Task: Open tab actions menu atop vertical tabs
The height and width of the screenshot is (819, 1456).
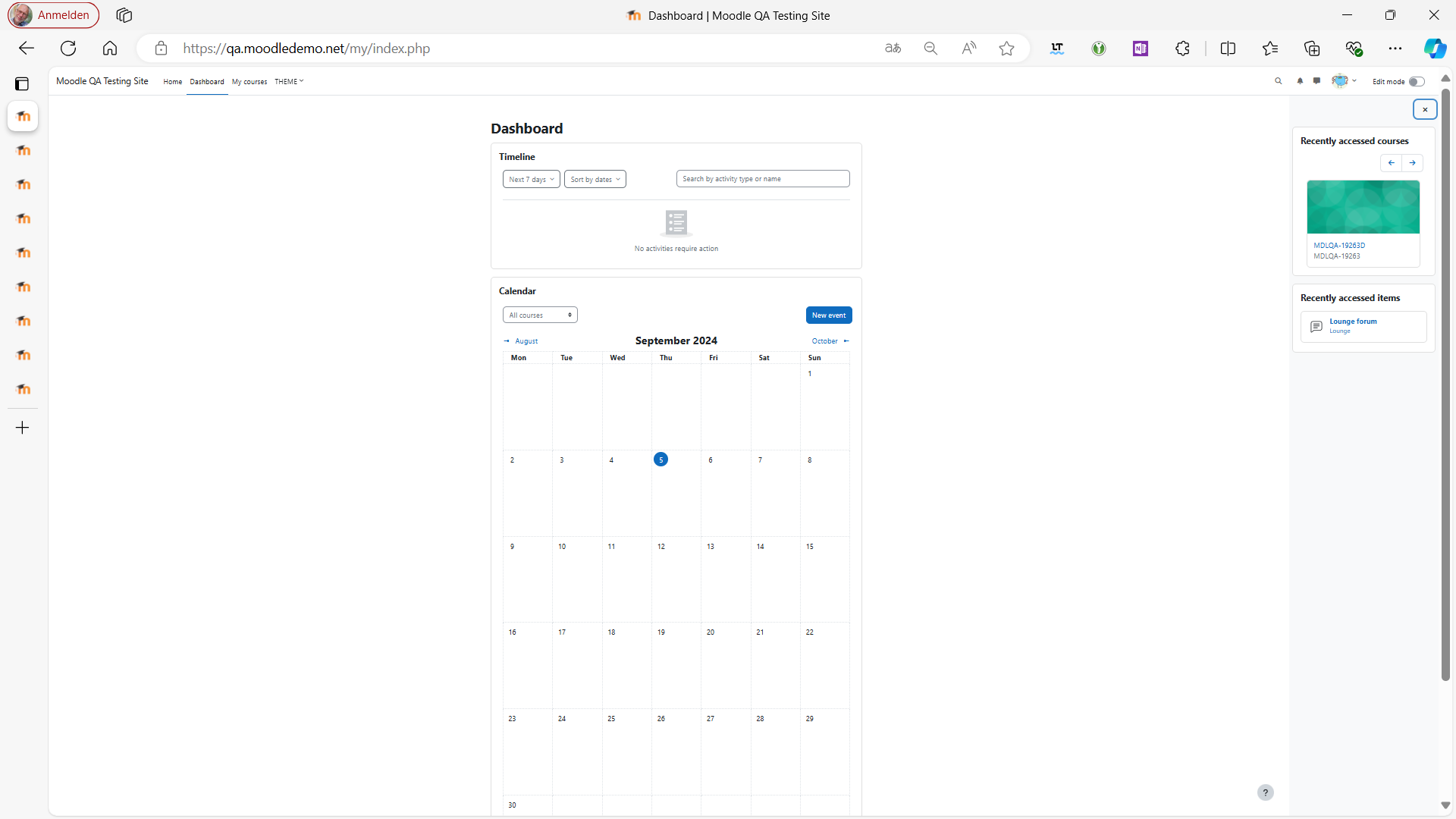Action: [22, 83]
